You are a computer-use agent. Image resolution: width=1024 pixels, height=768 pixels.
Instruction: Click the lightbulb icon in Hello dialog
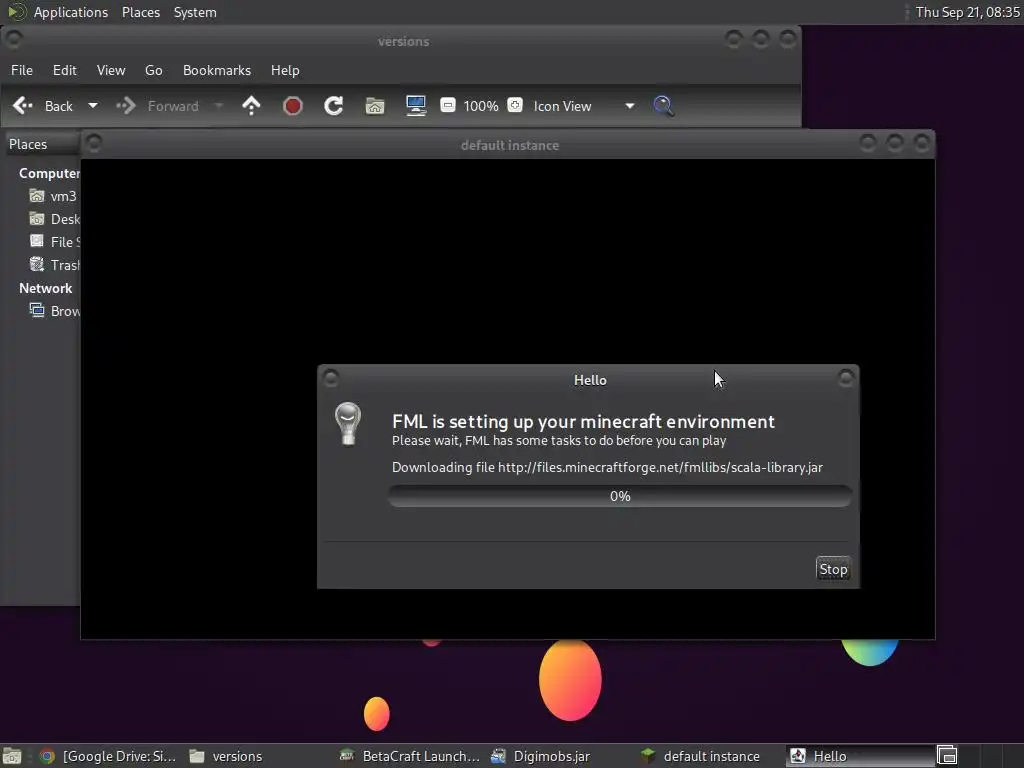coord(348,424)
